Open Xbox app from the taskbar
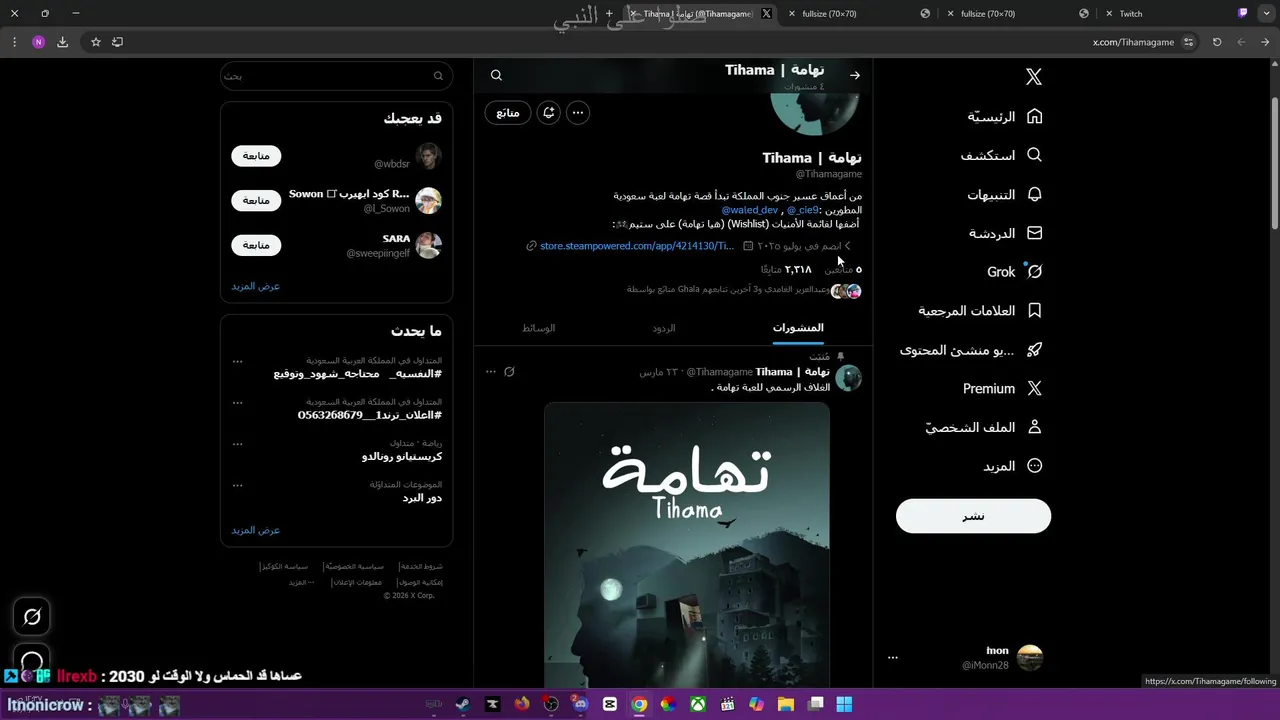Screen dimensions: 1280x720 pos(698,704)
